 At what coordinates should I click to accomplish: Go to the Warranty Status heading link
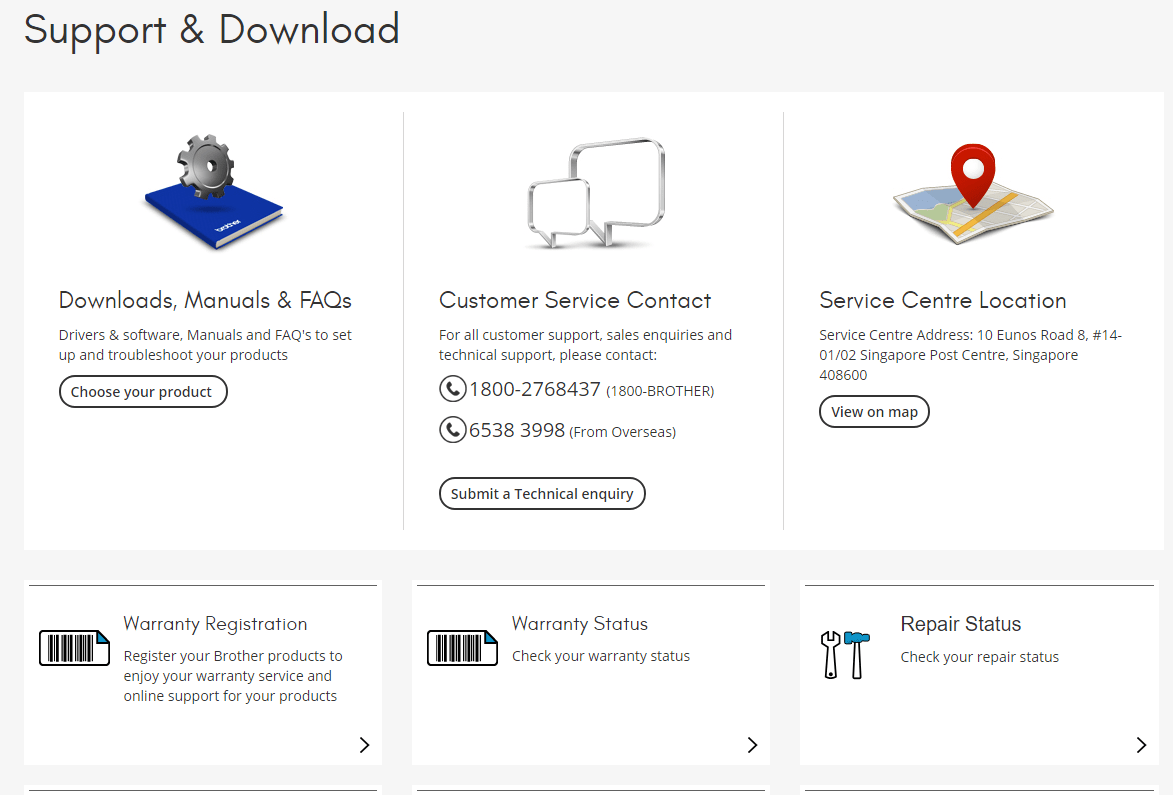580,624
